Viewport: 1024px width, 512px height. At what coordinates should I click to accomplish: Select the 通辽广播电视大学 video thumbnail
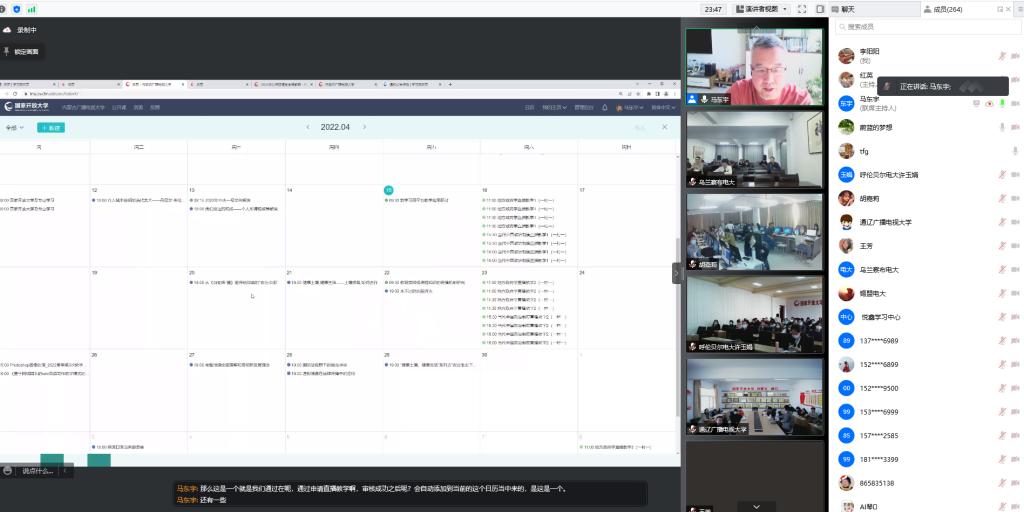(754, 397)
